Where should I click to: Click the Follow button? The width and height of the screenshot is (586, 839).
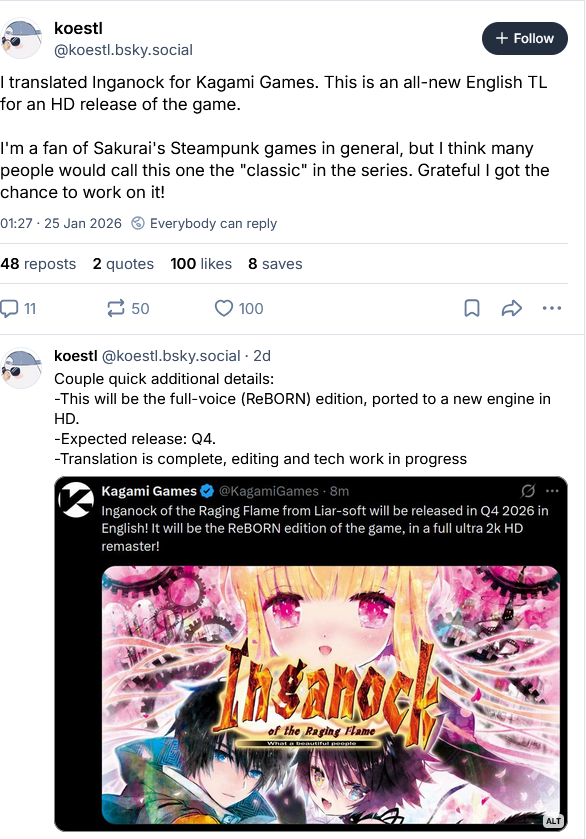(x=524, y=39)
